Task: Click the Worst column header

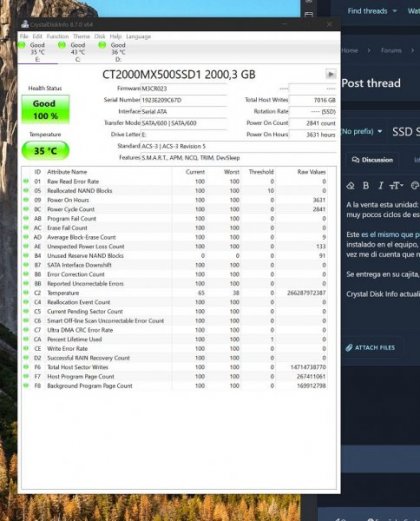Action: 231,172
